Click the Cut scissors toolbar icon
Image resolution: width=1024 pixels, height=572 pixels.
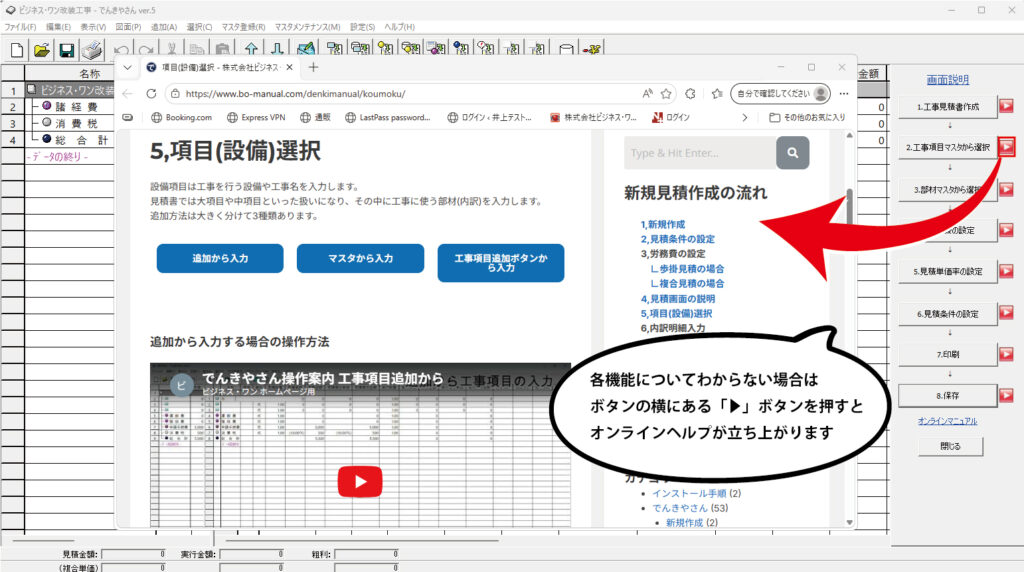[x=172, y=49]
